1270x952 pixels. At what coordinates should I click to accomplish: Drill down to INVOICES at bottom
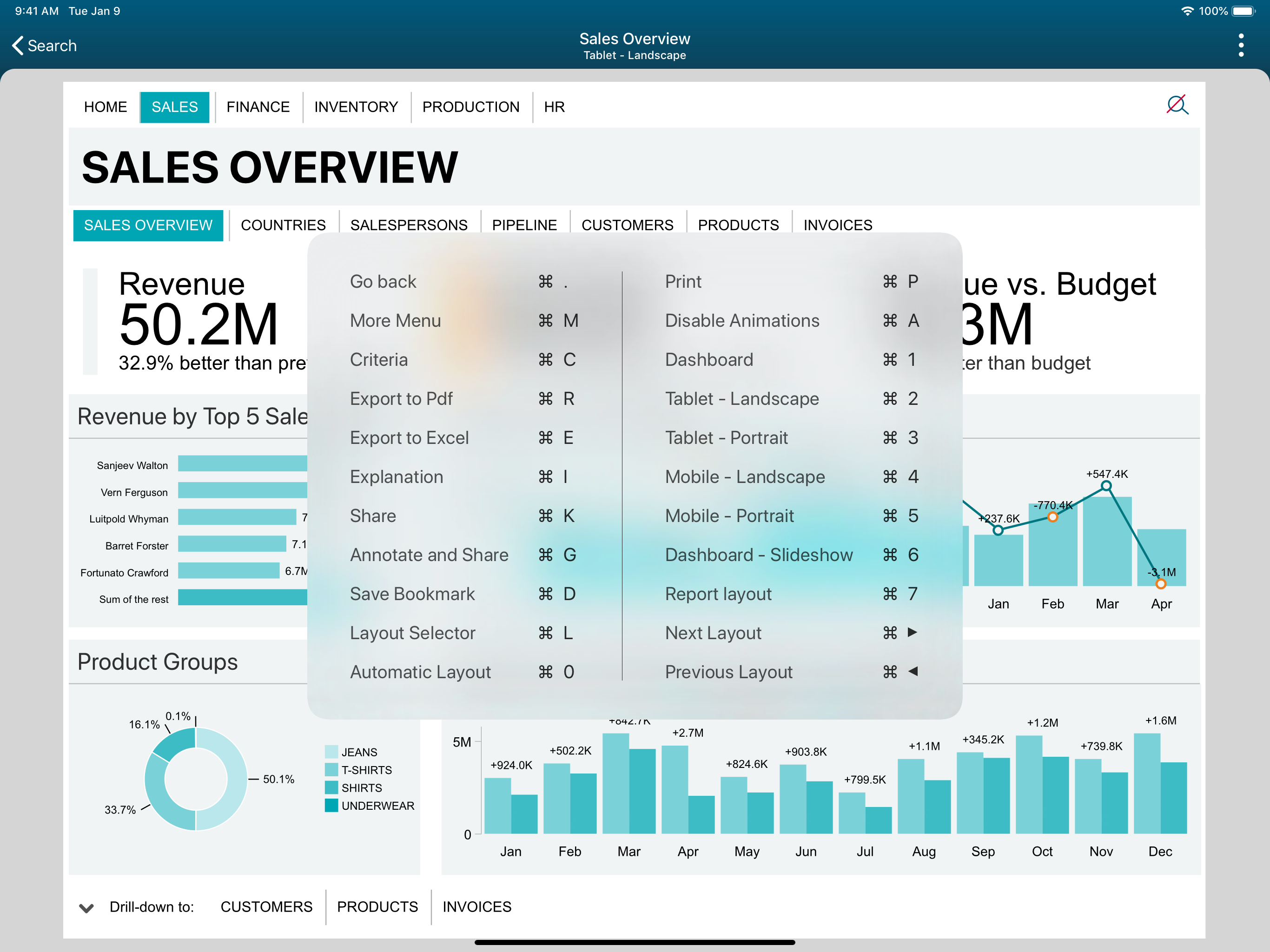point(476,906)
